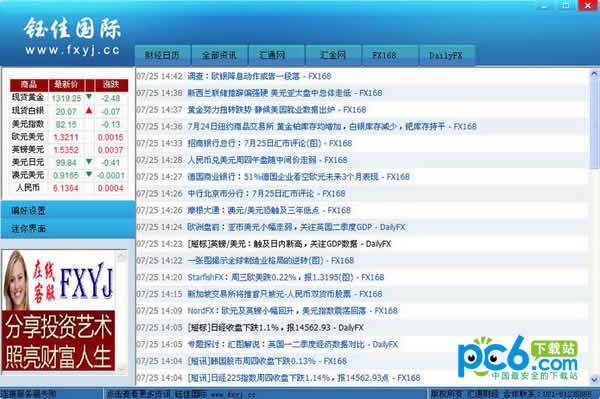Open 7月24日纽约商品交易所 news item
This screenshot has width=600, height=399.
(x=332, y=126)
